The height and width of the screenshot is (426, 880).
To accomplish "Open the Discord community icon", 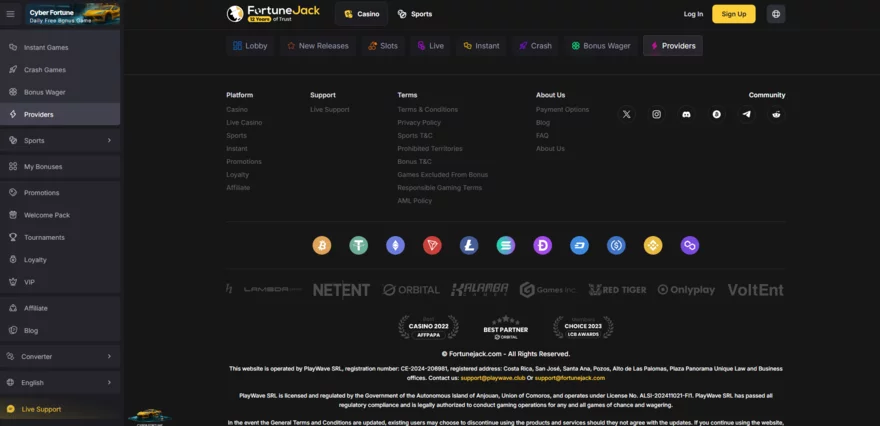I will tap(687, 115).
